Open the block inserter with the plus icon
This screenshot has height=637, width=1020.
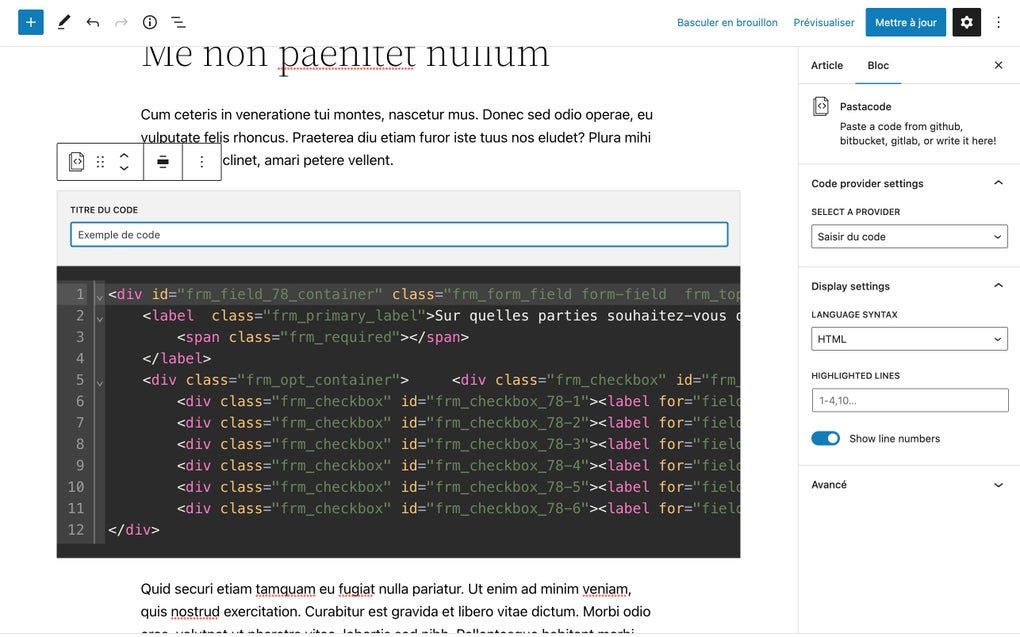pos(30,22)
